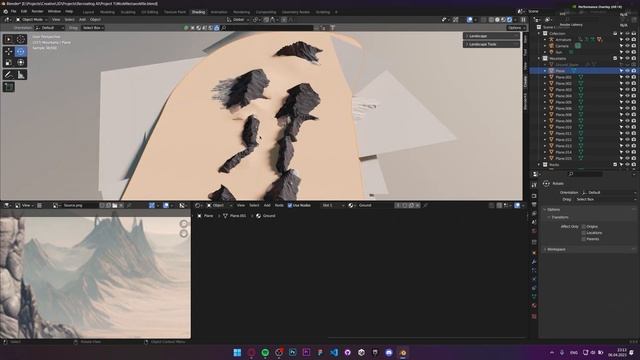
Task: Select the Cursor tool in viewport toolbar
Action: click(x=20, y=39)
